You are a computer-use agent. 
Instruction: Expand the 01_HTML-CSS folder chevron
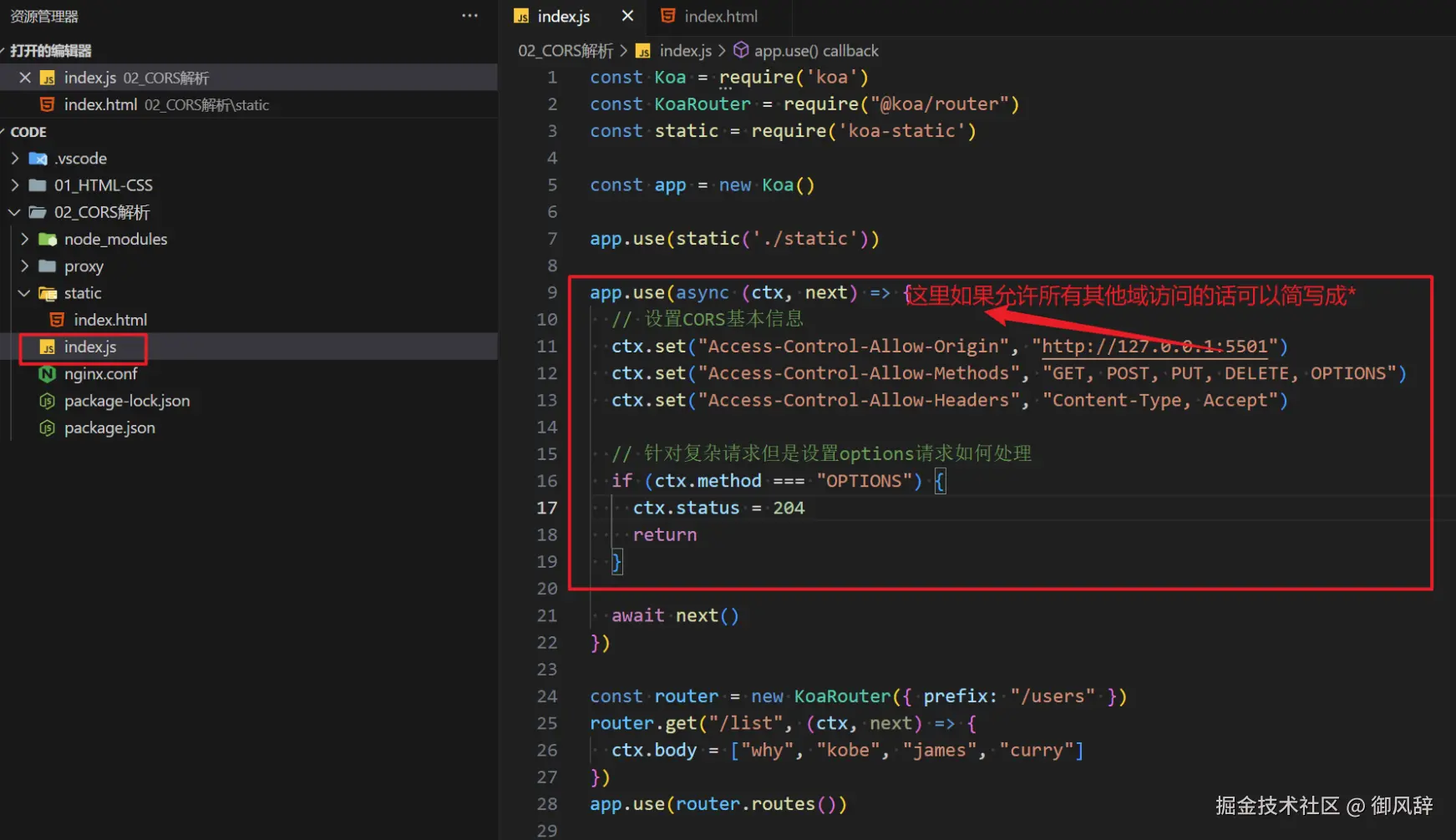(x=15, y=185)
